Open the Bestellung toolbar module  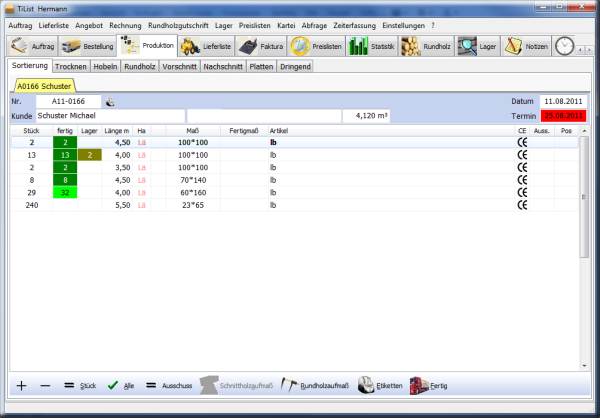pyautogui.click(x=88, y=46)
